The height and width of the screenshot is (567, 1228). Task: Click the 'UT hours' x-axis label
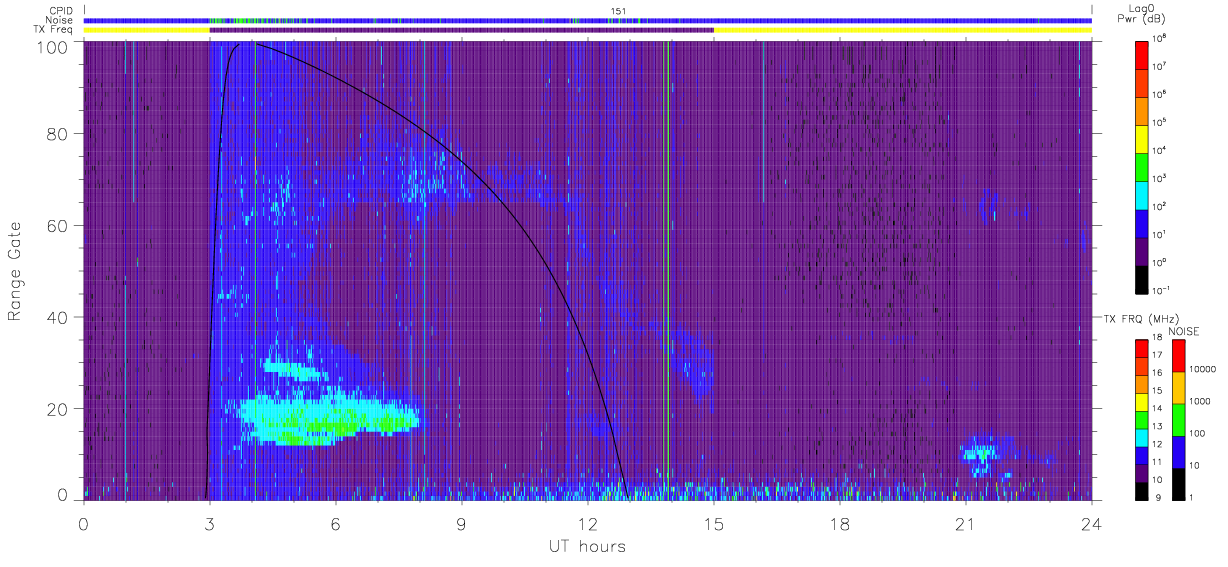coord(587,546)
